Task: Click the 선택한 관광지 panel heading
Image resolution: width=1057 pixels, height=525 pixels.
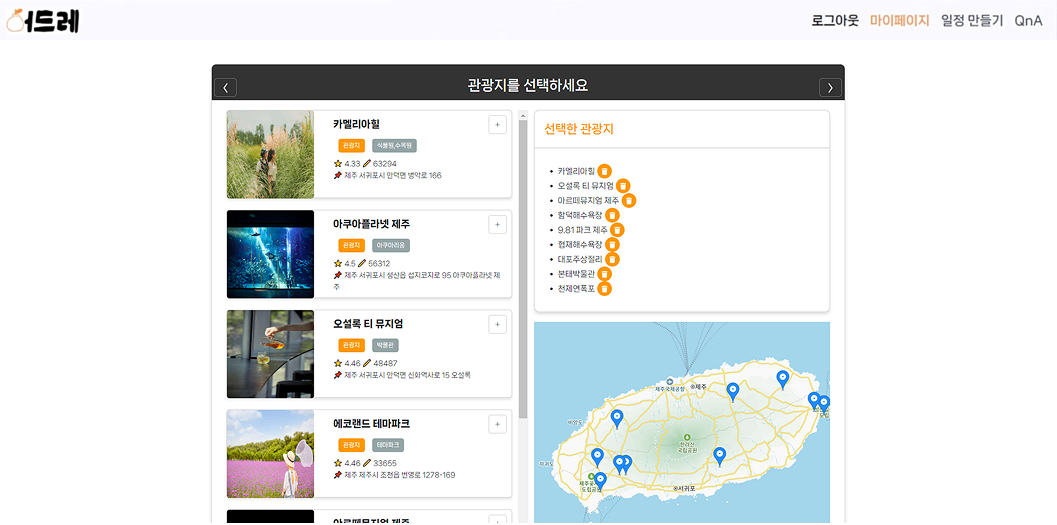Action: click(x=579, y=129)
